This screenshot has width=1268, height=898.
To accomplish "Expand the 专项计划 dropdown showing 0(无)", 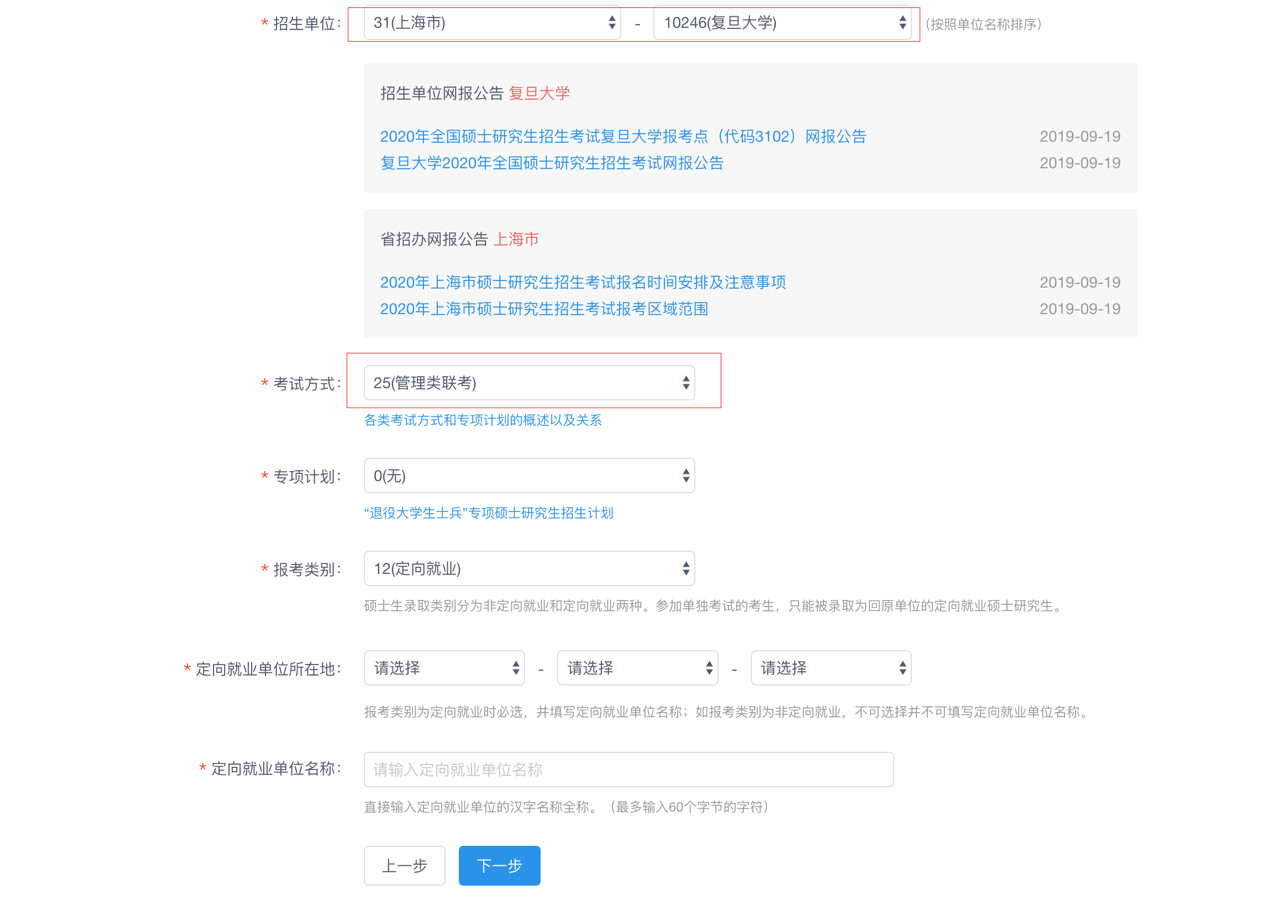I will (528, 476).
